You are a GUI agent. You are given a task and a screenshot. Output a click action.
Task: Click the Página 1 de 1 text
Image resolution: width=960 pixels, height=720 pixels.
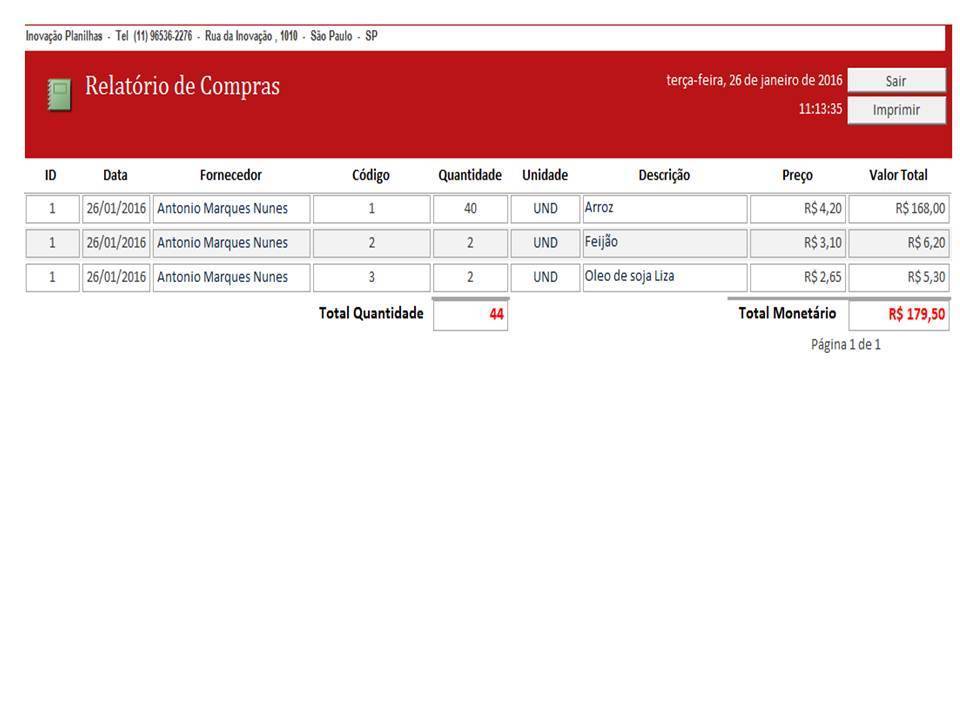click(846, 345)
